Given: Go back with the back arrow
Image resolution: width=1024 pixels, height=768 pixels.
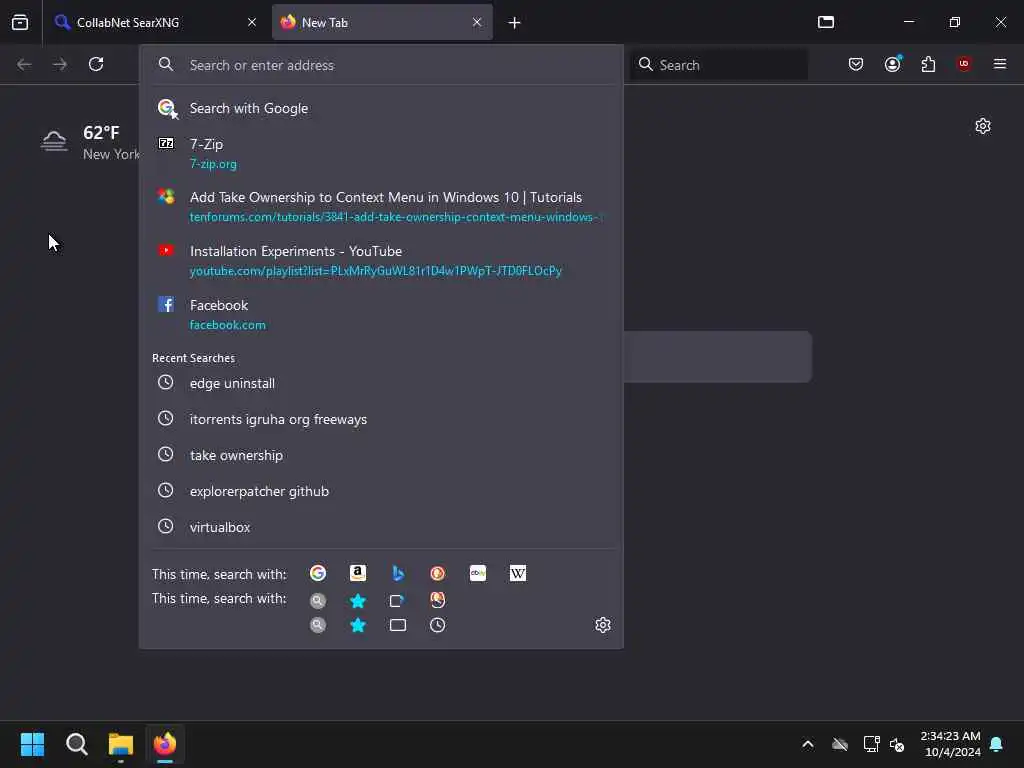Looking at the screenshot, I should point(24,64).
